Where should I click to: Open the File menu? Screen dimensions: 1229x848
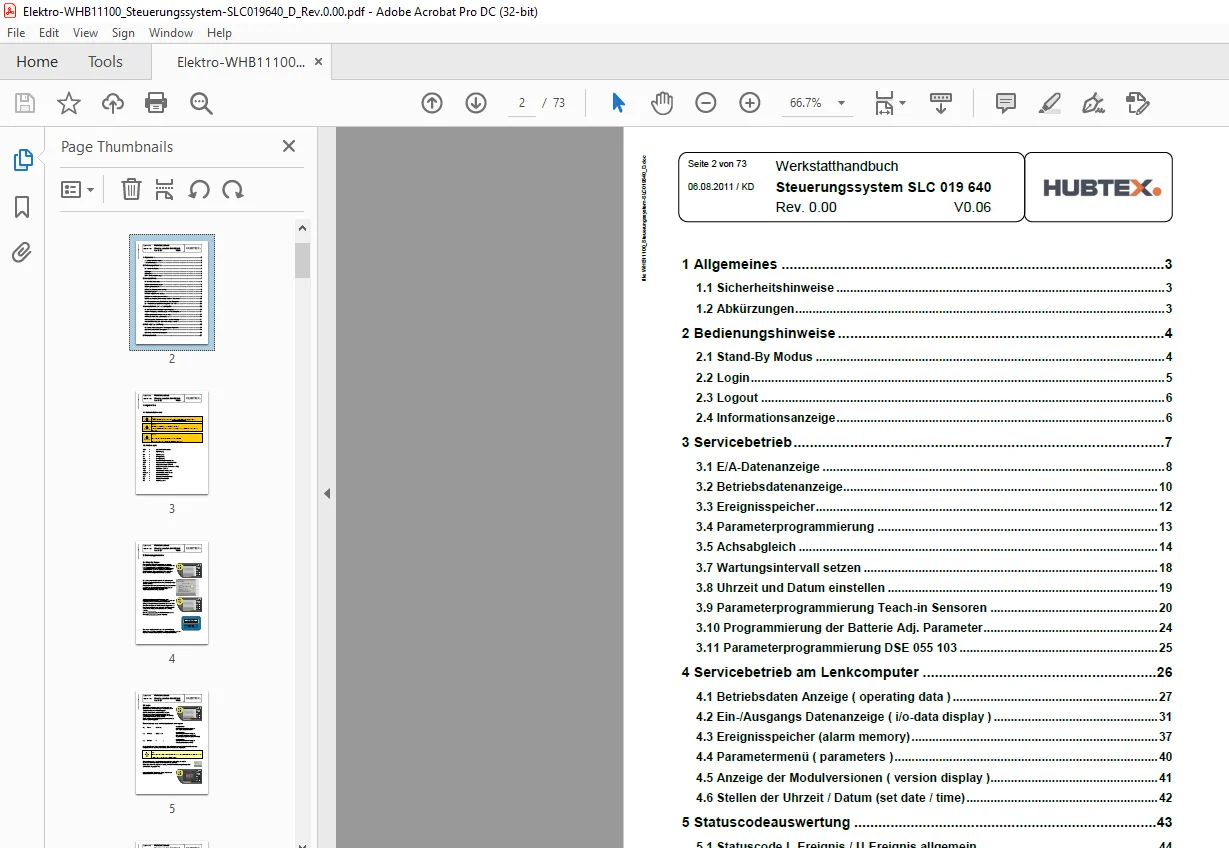coord(16,33)
